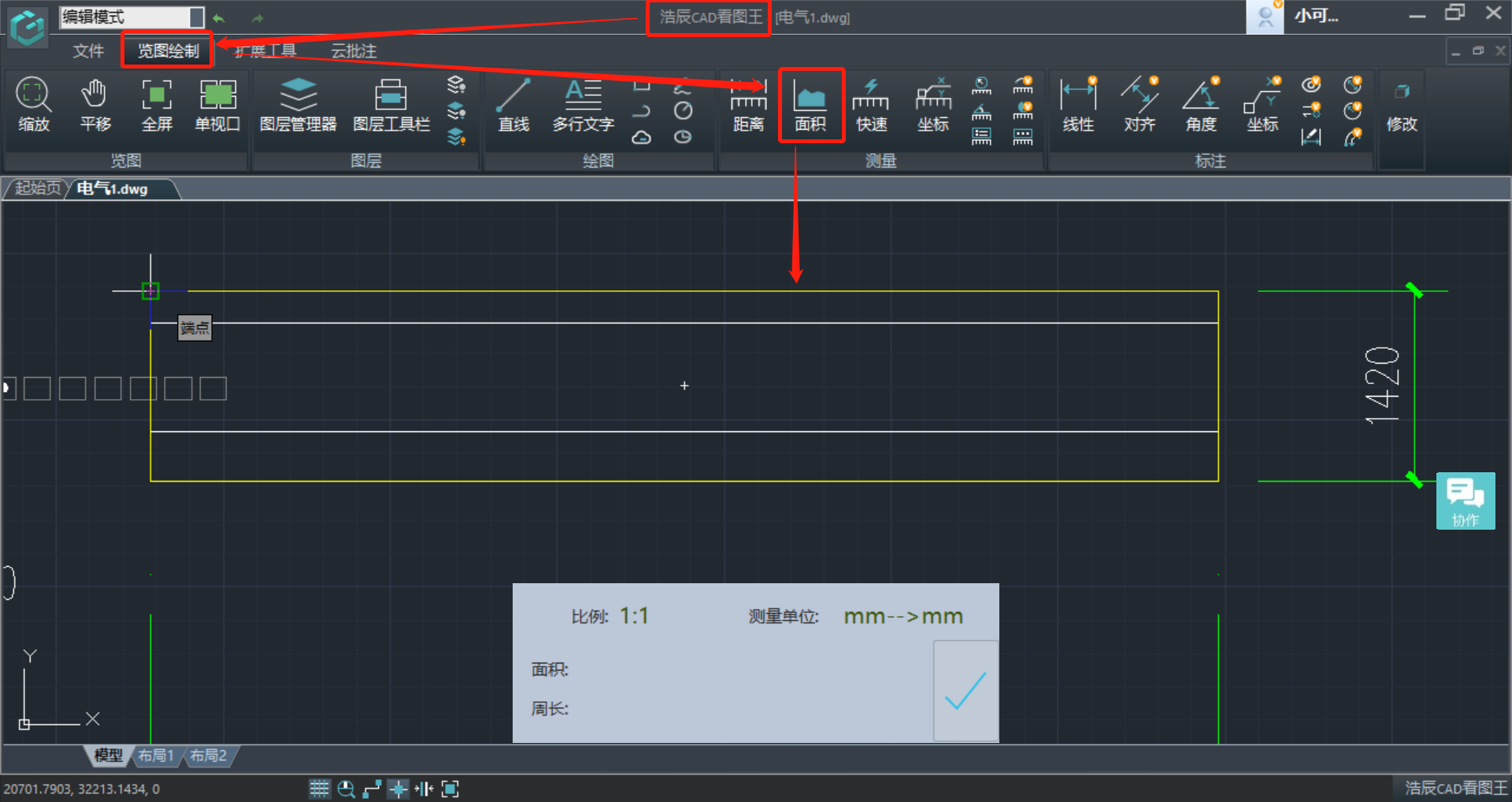Click 坐标 in the 测量 group

[933, 105]
